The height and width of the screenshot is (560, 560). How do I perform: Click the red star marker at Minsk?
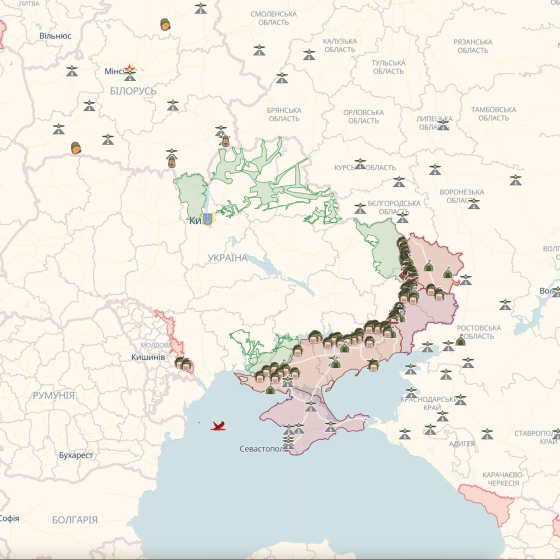click(x=129, y=69)
